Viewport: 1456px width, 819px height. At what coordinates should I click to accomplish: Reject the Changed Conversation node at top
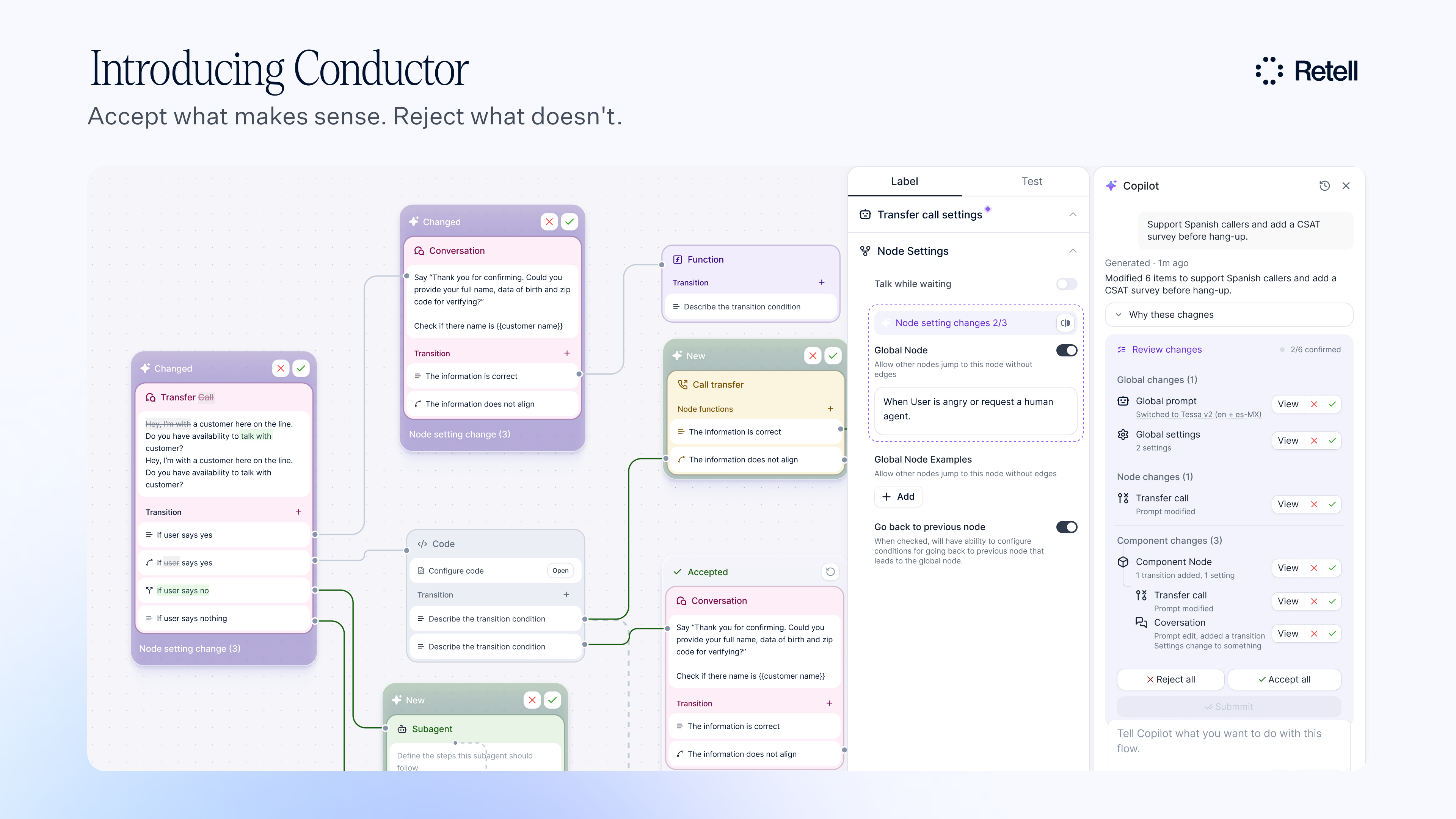(x=549, y=222)
